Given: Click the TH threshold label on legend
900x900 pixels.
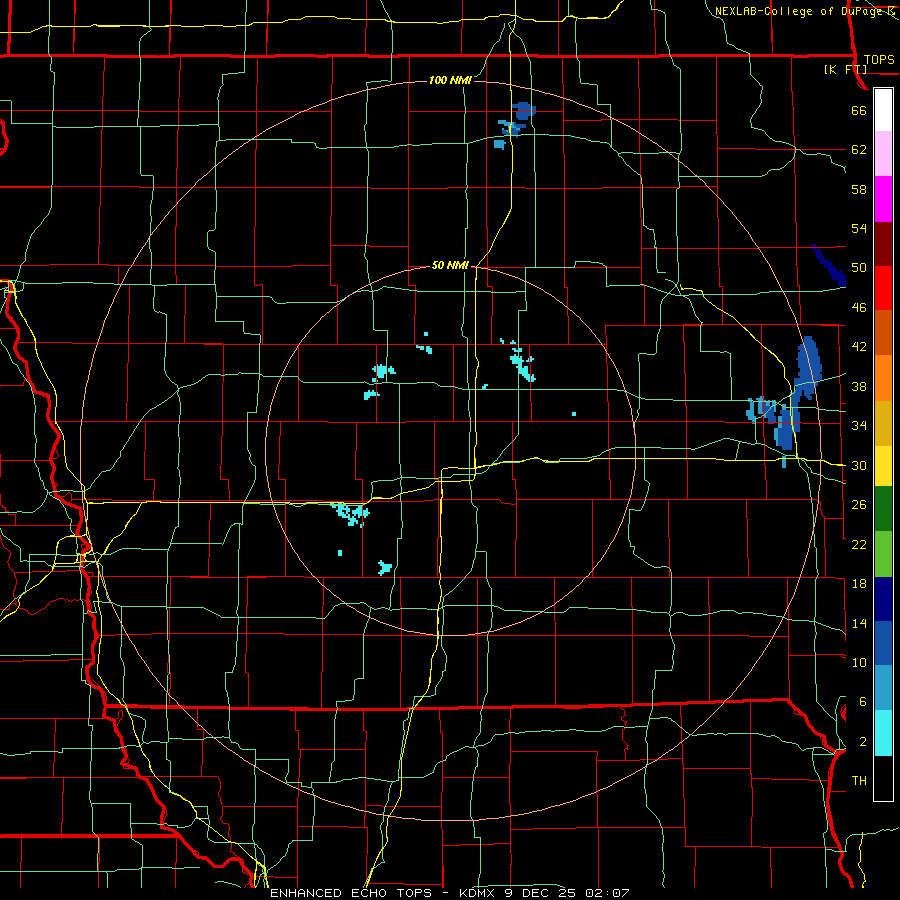Looking at the screenshot, I should 859,781.
